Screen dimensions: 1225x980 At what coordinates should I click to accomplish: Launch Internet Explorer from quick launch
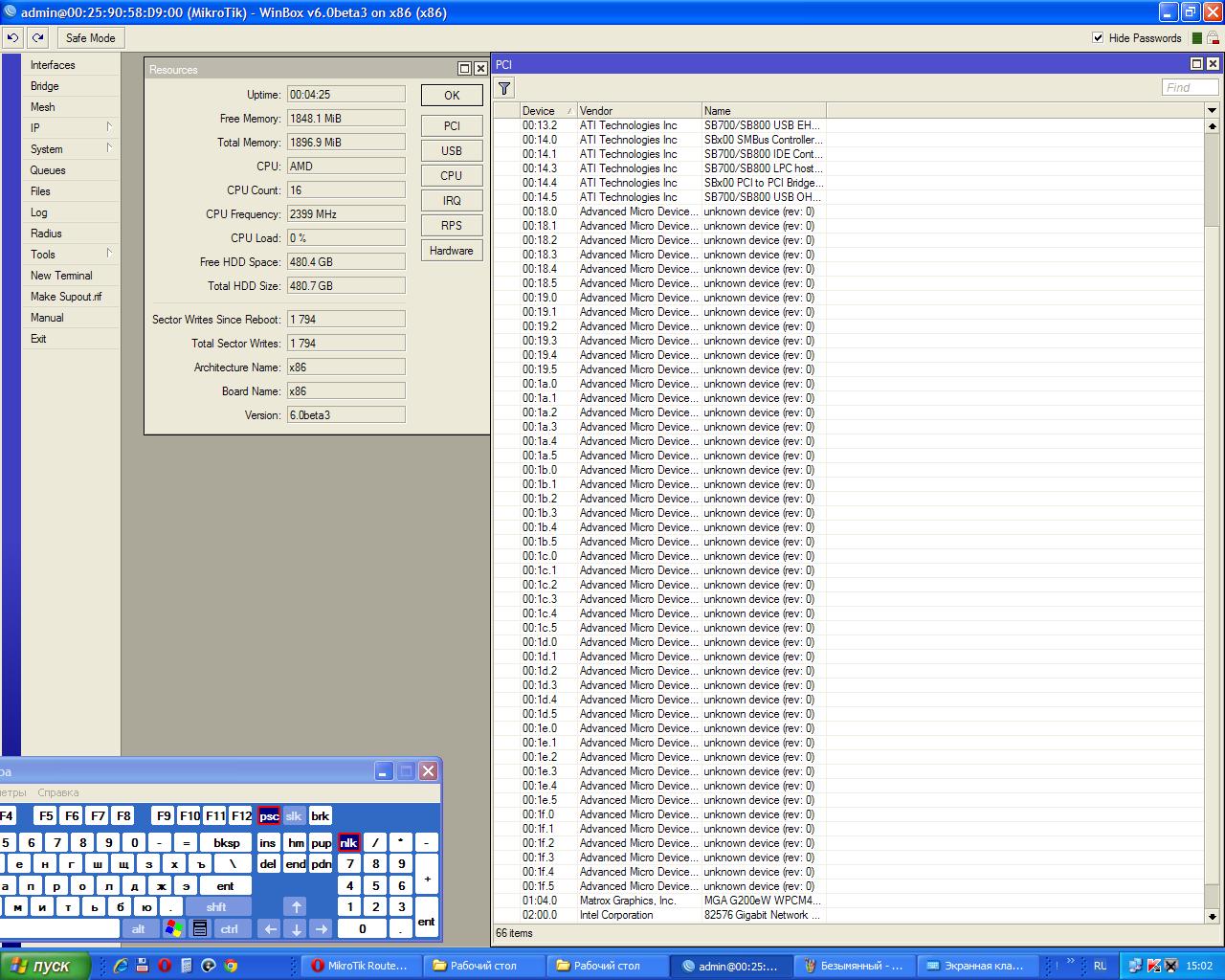[121, 966]
